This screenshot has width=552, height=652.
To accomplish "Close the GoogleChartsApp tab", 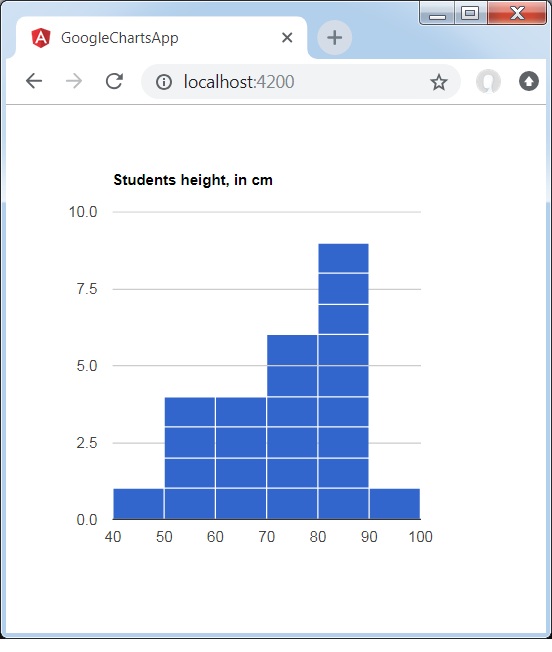I will (287, 37).
